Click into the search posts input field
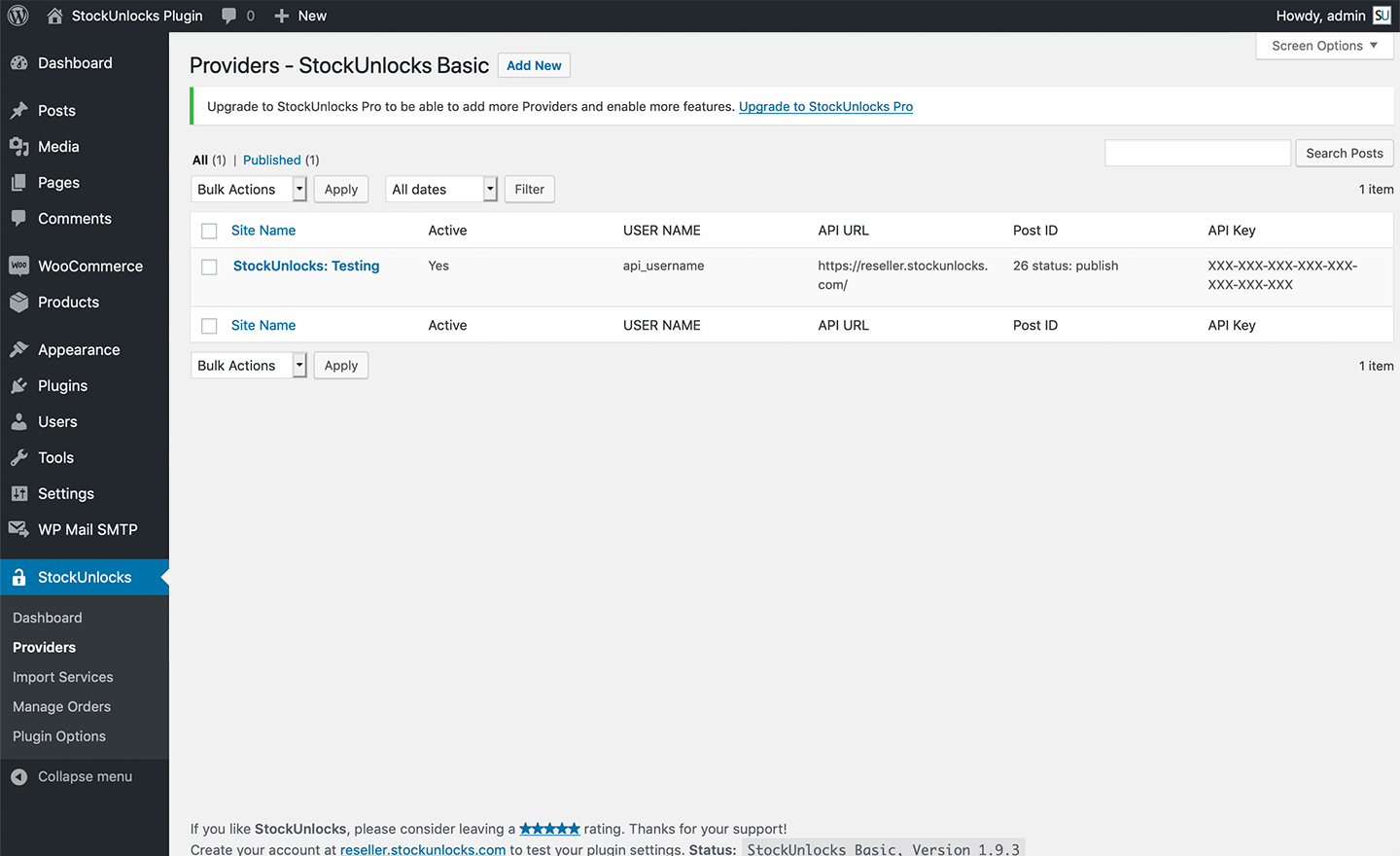1400x856 pixels. click(1197, 154)
